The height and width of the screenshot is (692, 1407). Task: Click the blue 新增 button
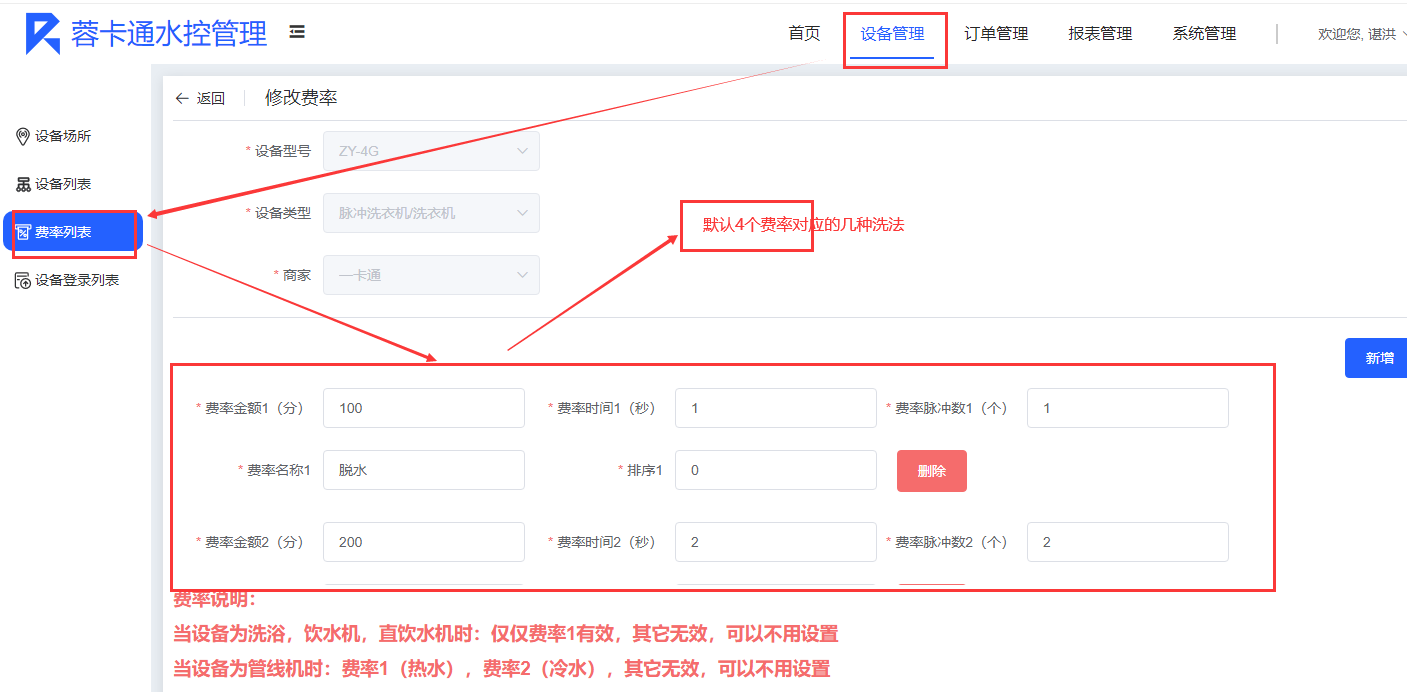pyautogui.click(x=1378, y=358)
